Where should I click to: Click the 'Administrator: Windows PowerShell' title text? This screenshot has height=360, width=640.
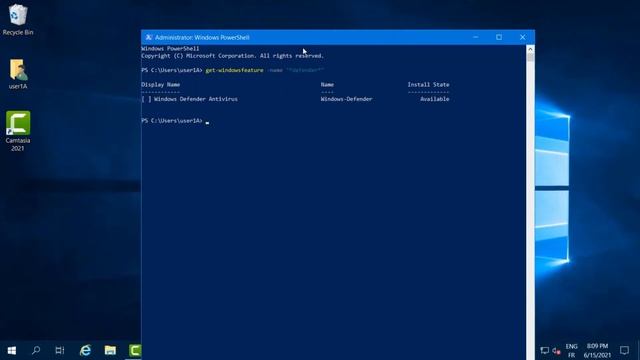(202, 37)
